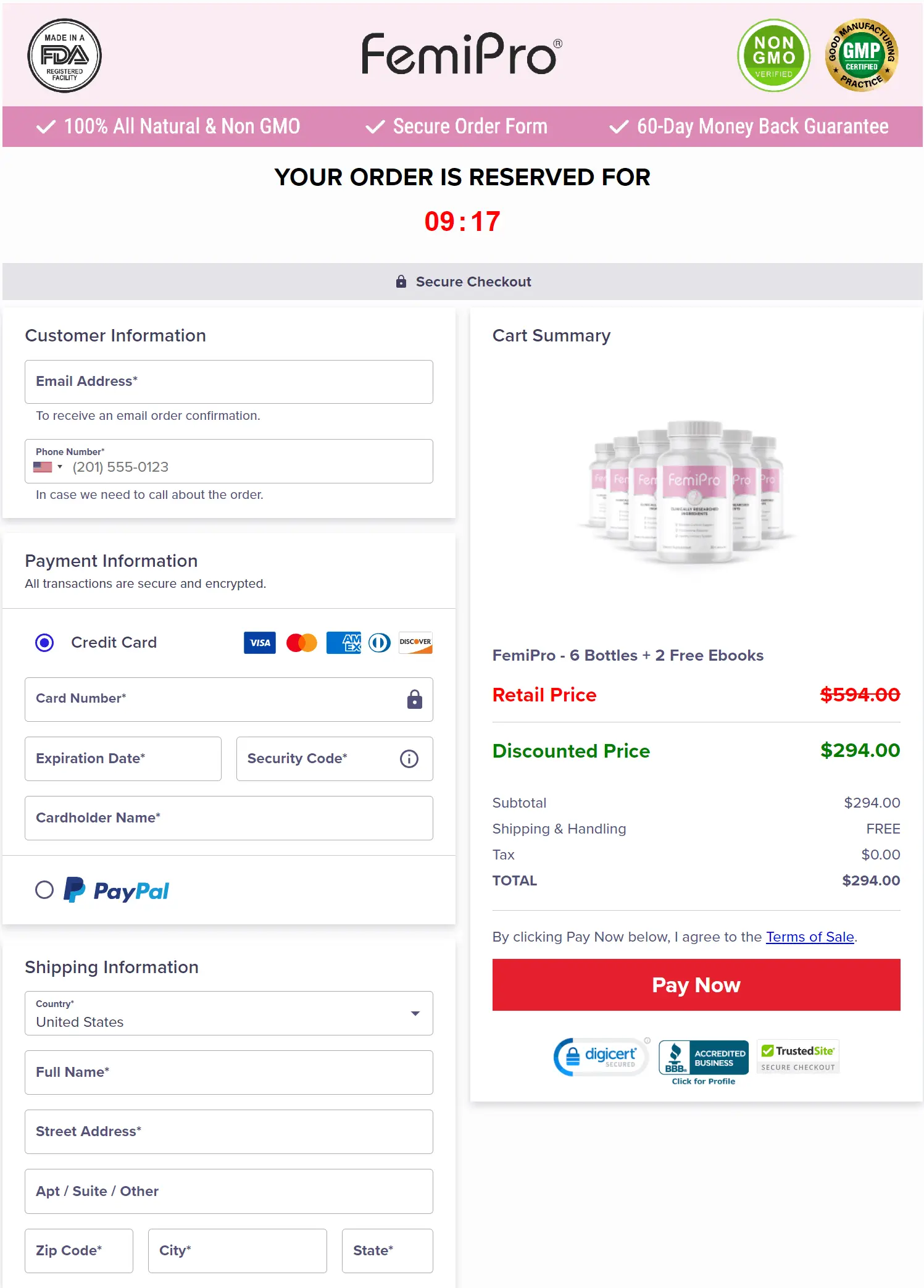This screenshot has height=1288, width=924.
Task: Select the American Express icon
Action: 343,643
